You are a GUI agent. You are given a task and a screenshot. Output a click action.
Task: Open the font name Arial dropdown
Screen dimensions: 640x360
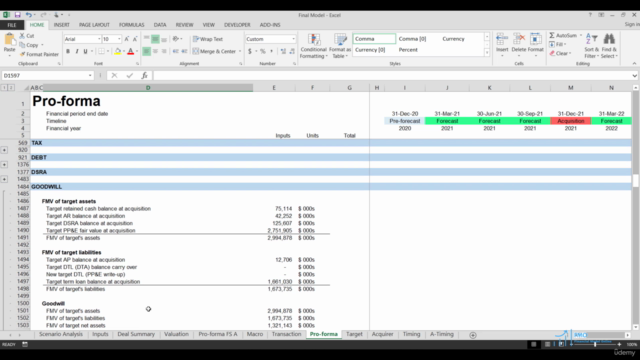pos(99,39)
